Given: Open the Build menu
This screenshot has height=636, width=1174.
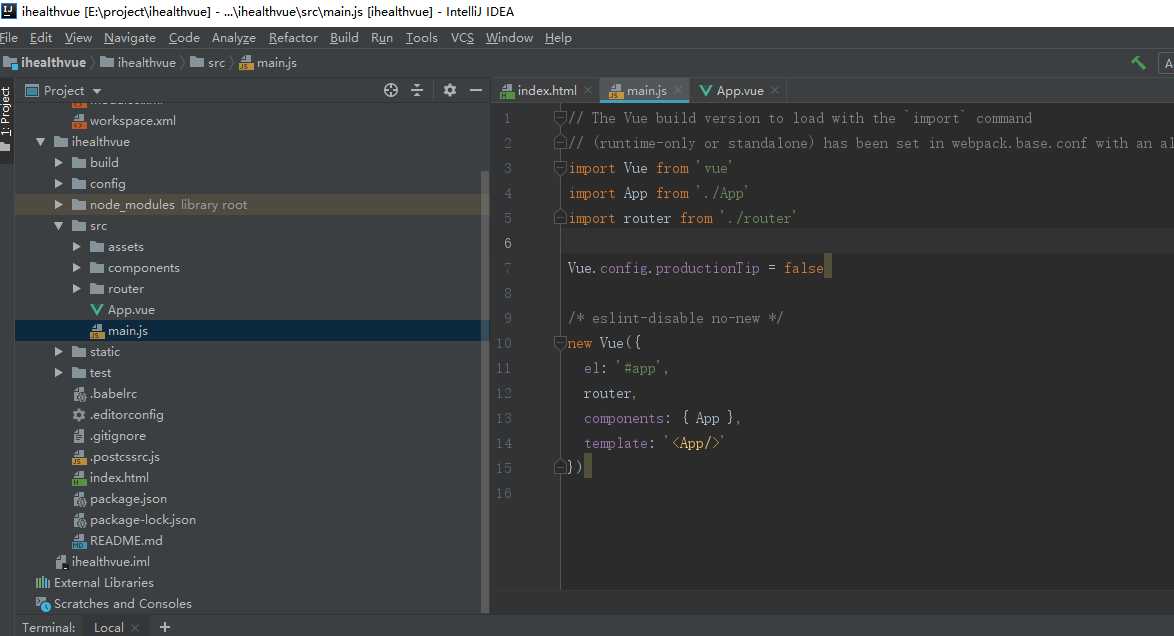Looking at the screenshot, I should 344,37.
